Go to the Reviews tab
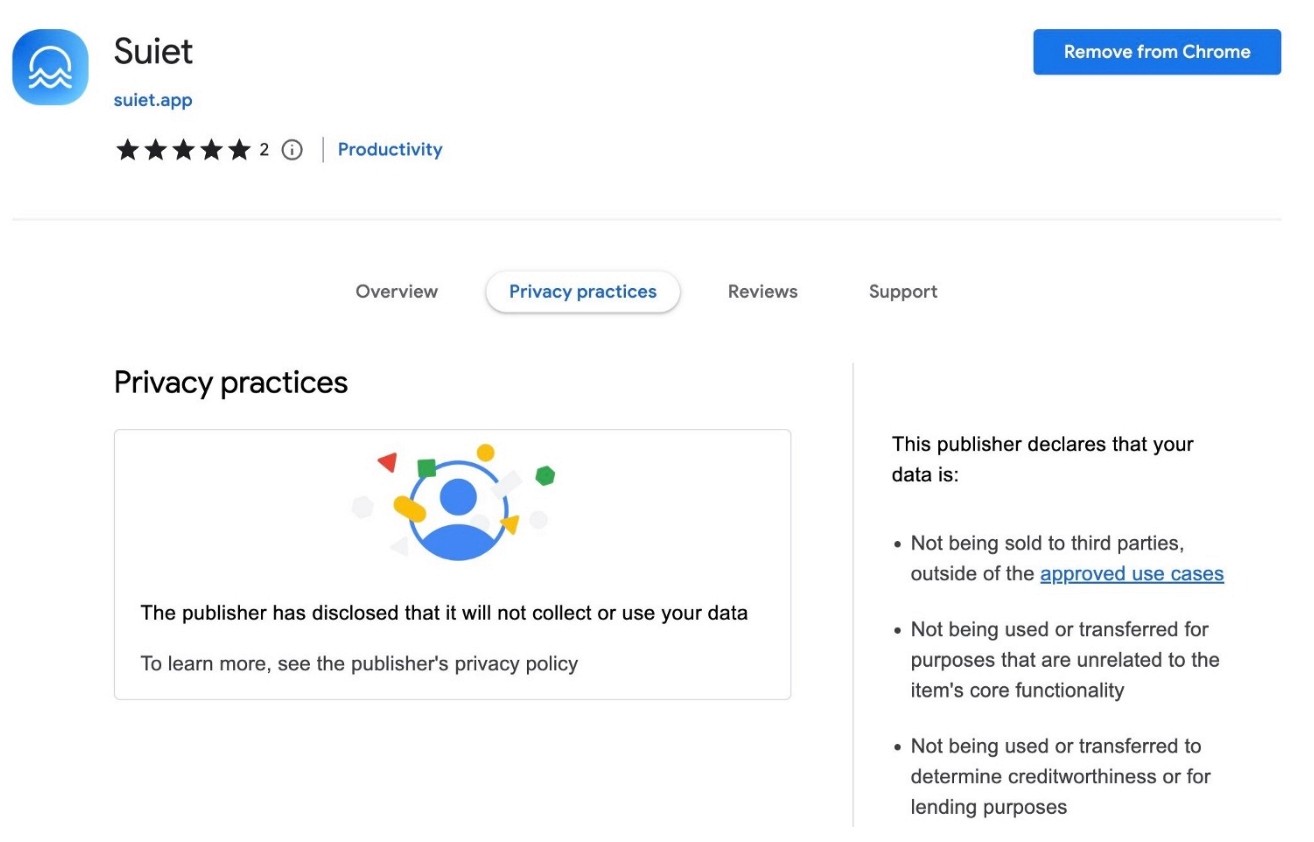1314x842 pixels. [763, 292]
